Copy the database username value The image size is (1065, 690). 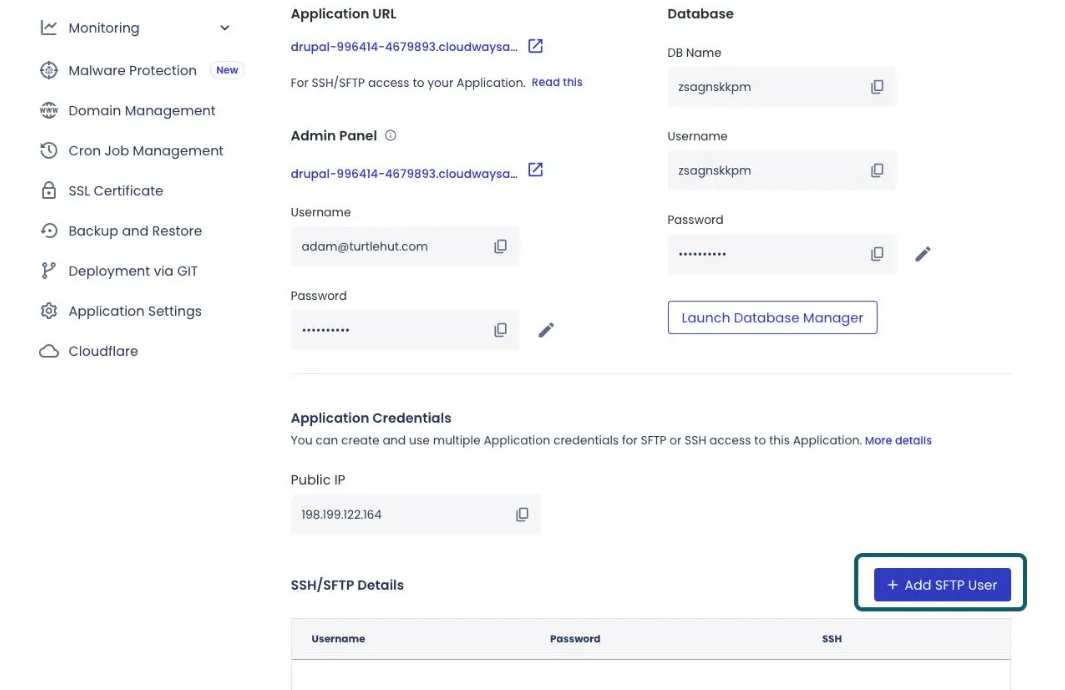(877, 171)
